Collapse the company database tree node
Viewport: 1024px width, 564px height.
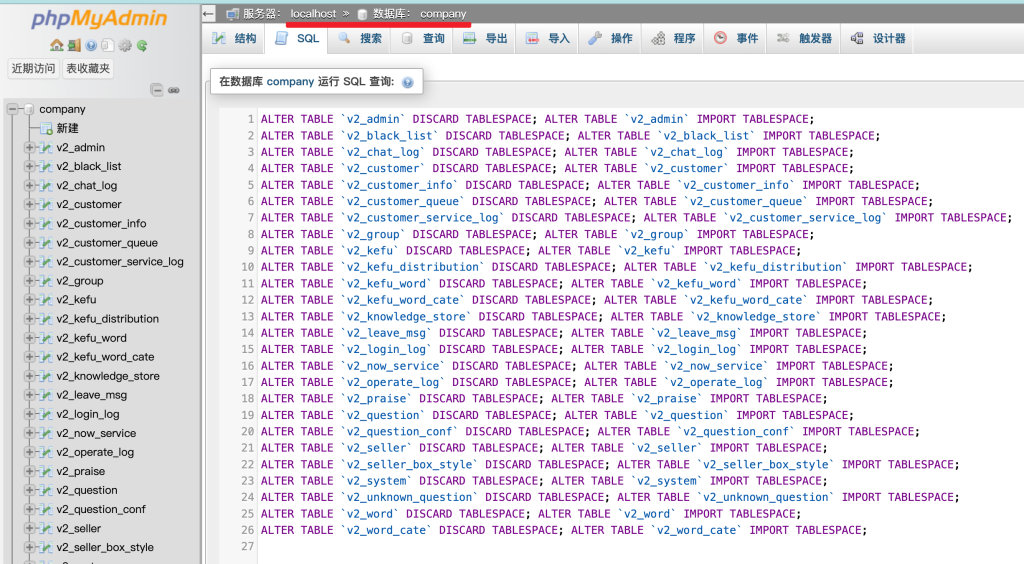pyautogui.click(x=13, y=109)
